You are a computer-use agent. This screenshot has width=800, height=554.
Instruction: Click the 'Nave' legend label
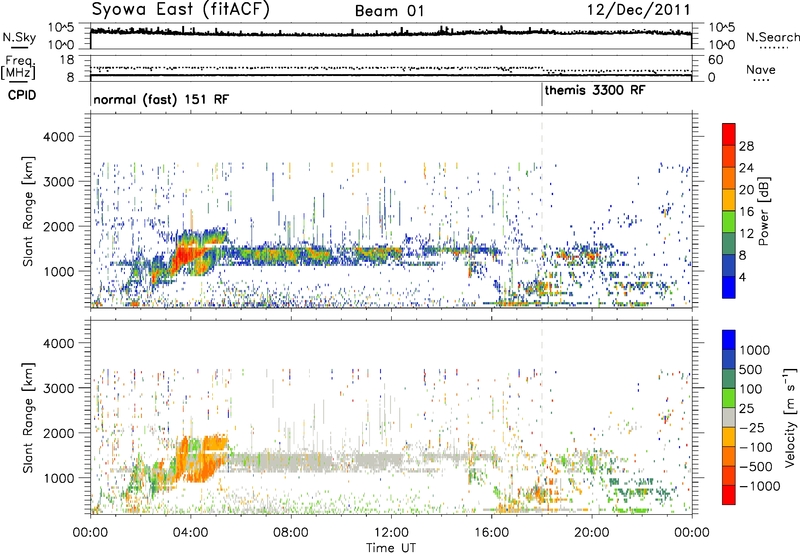[x=761, y=70]
